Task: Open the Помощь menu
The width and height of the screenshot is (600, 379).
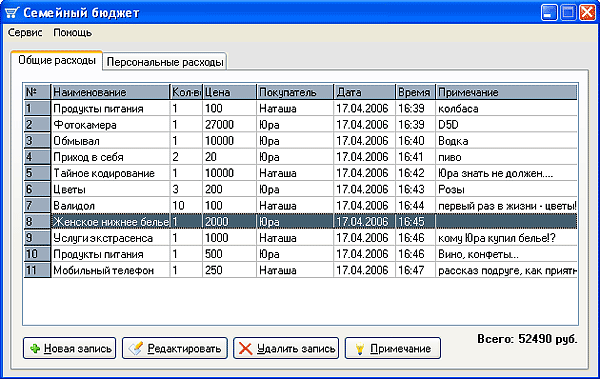Action: point(72,33)
